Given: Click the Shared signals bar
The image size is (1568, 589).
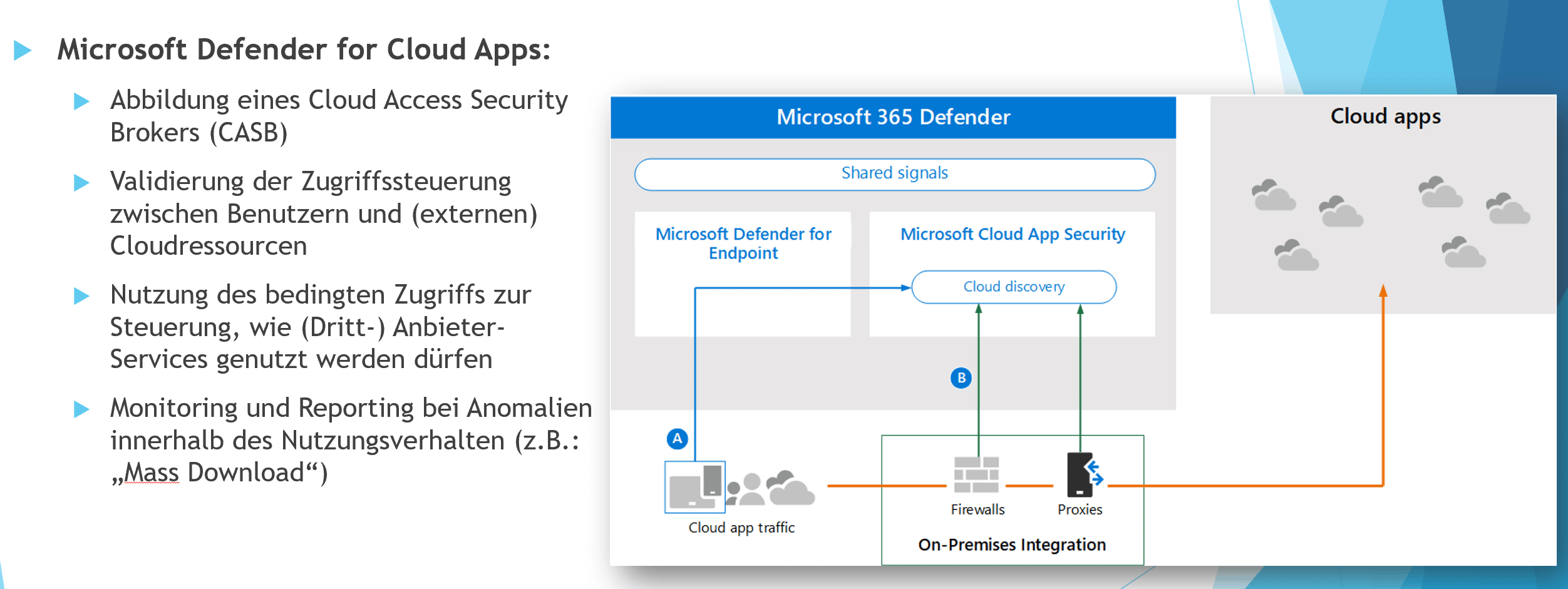Looking at the screenshot, I should tap(895, 174).
